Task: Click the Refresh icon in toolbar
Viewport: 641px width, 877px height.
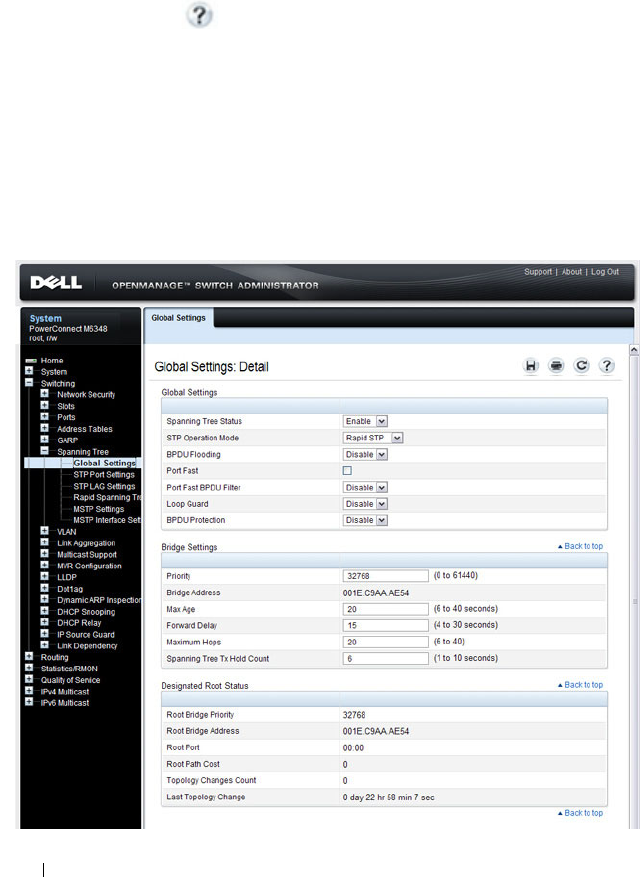Action: [582, 366]
